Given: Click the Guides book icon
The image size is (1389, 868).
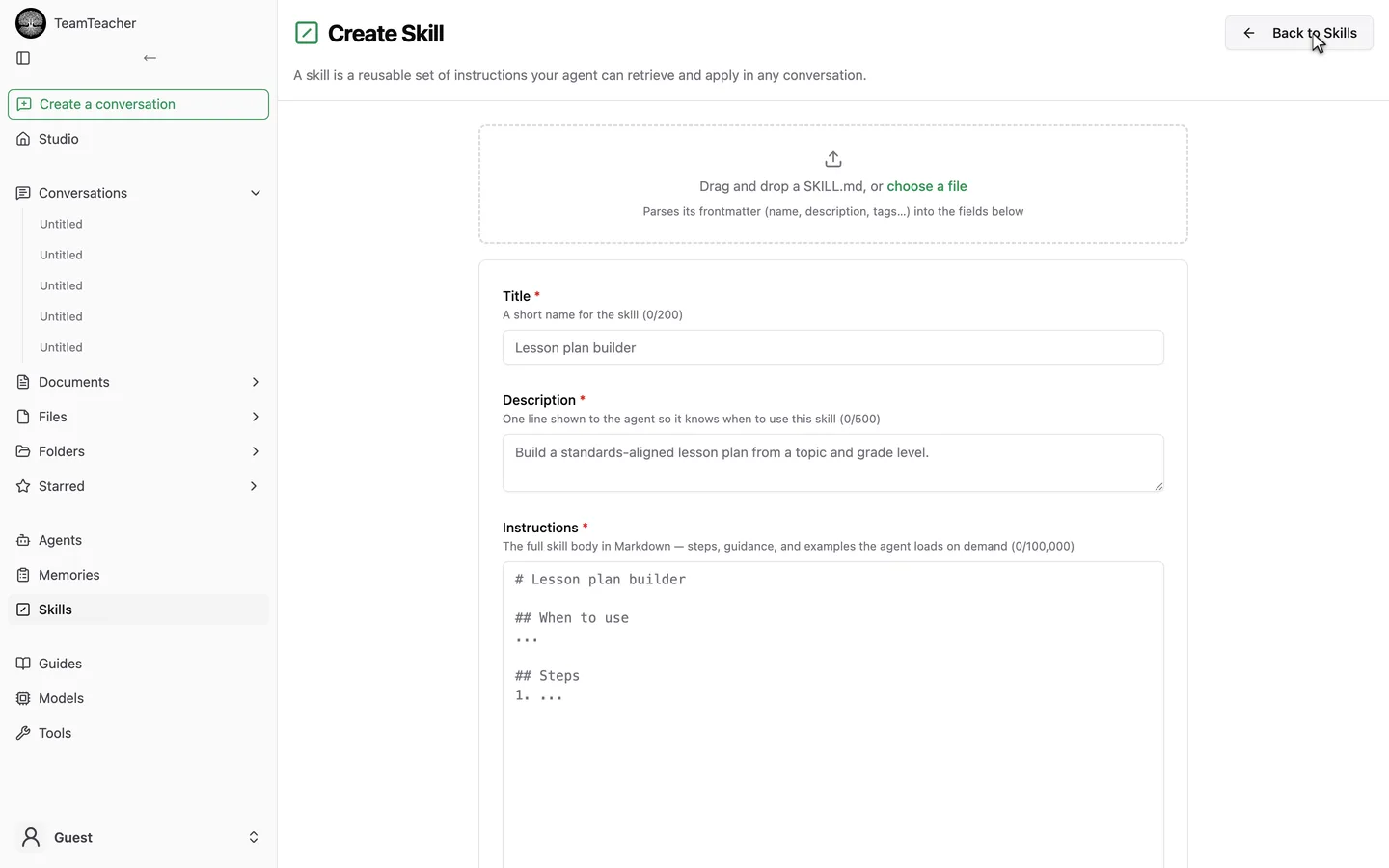Looking at the screenshot, I should 23,664.
